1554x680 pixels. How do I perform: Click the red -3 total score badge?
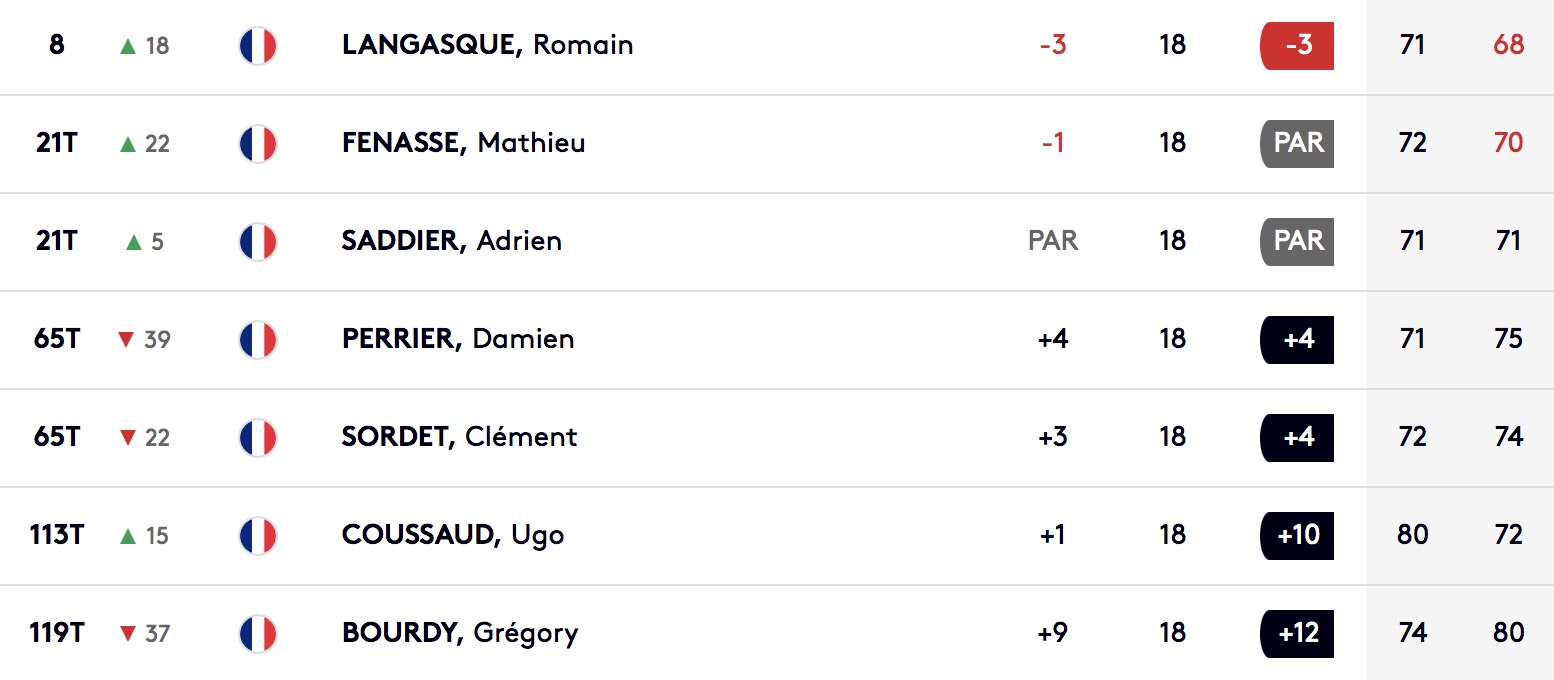pyautogui.click(x=1297, y=46)
